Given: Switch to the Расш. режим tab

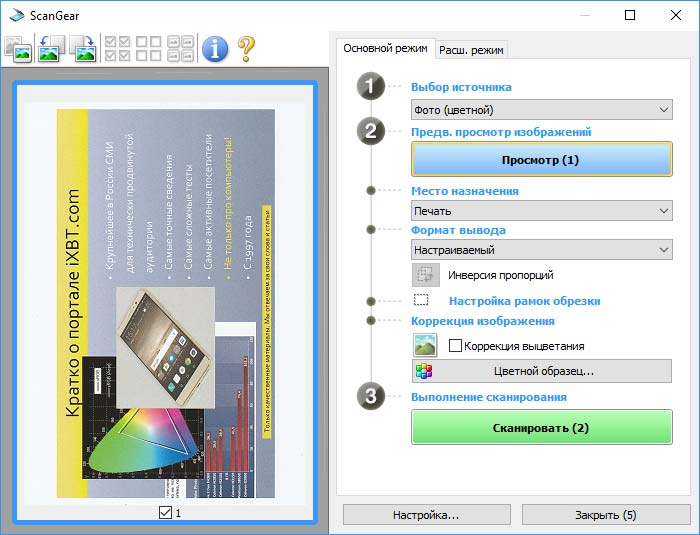Looking at the screenshot, I should click(x=471, y=50).
